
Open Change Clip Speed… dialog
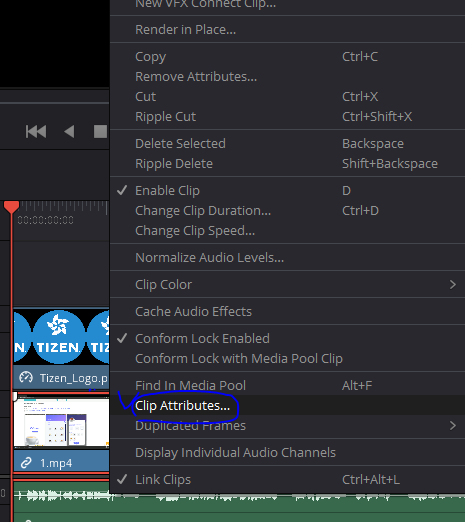[287, 231]
